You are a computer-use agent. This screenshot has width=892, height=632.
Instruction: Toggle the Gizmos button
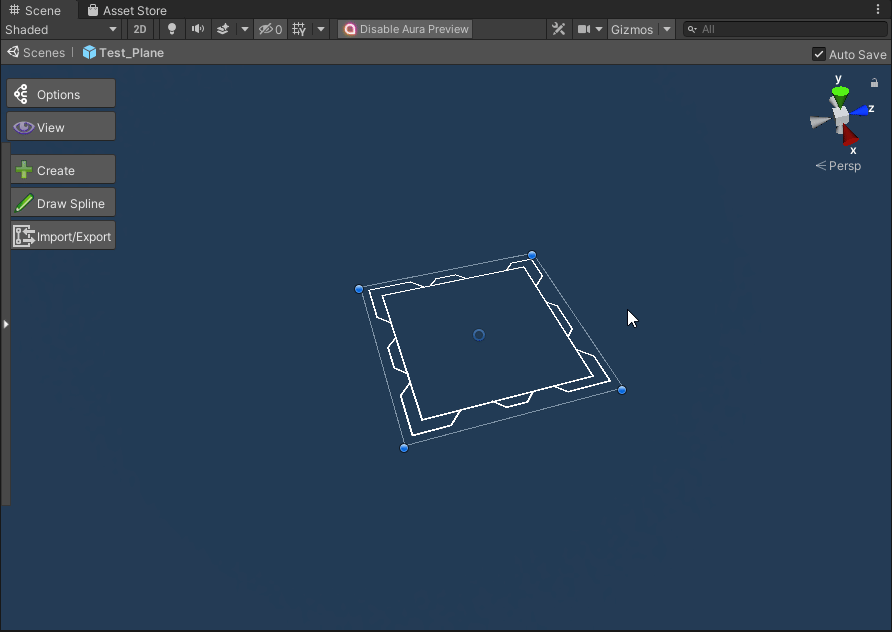[632, 30]
